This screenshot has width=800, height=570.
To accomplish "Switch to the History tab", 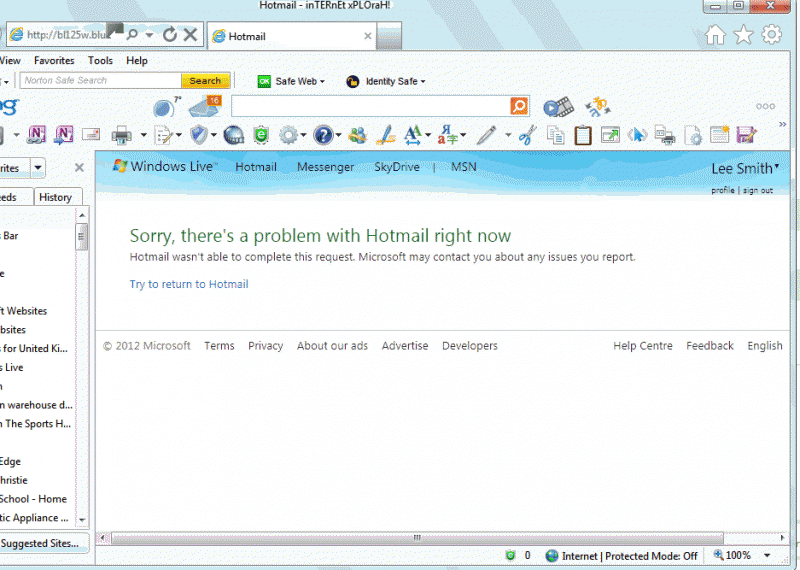I will (56, 197).
